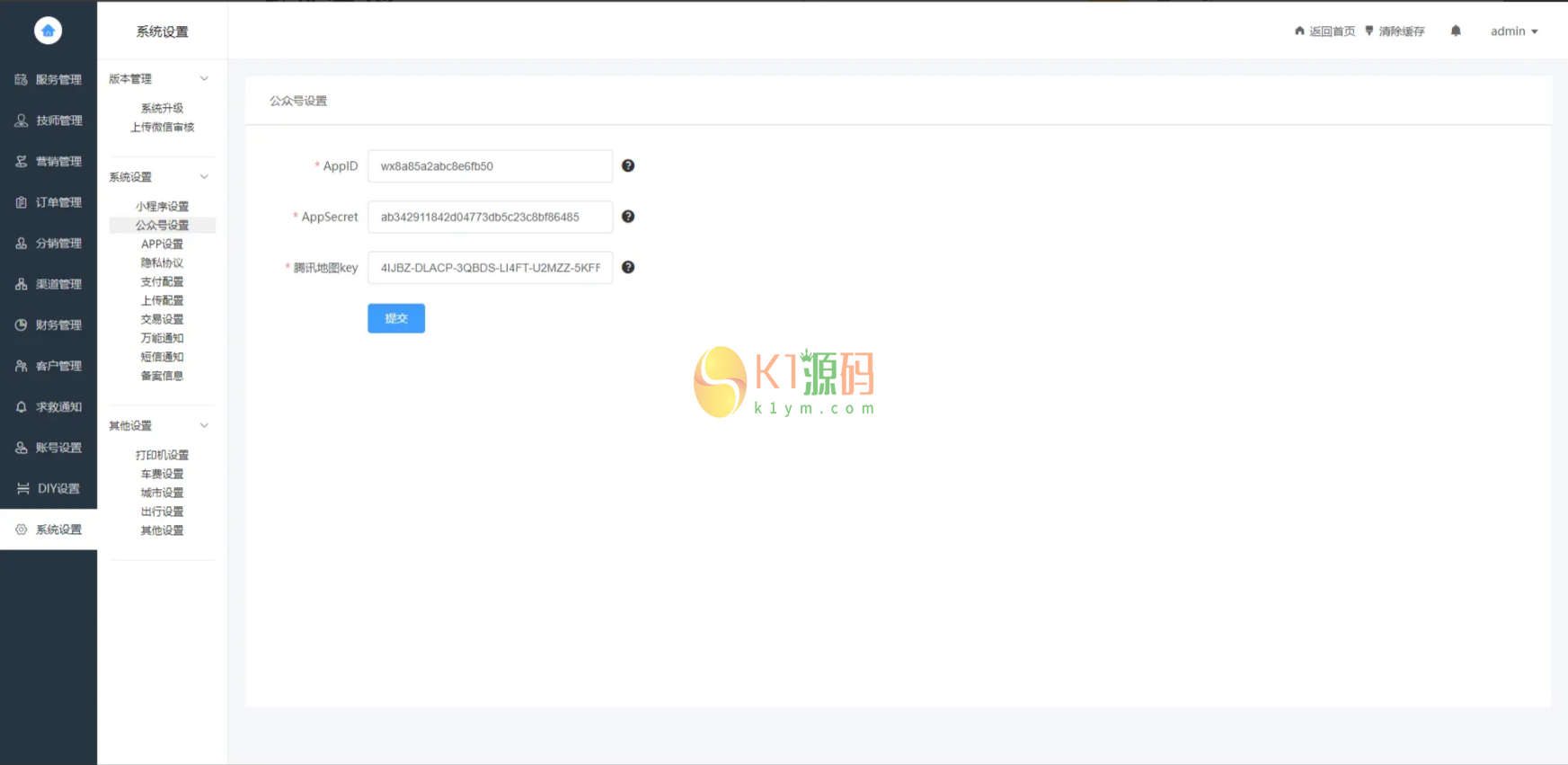Open the admin account dropdown
The height and width of the screenshot is (765, 1568).
pos(1514,31)
